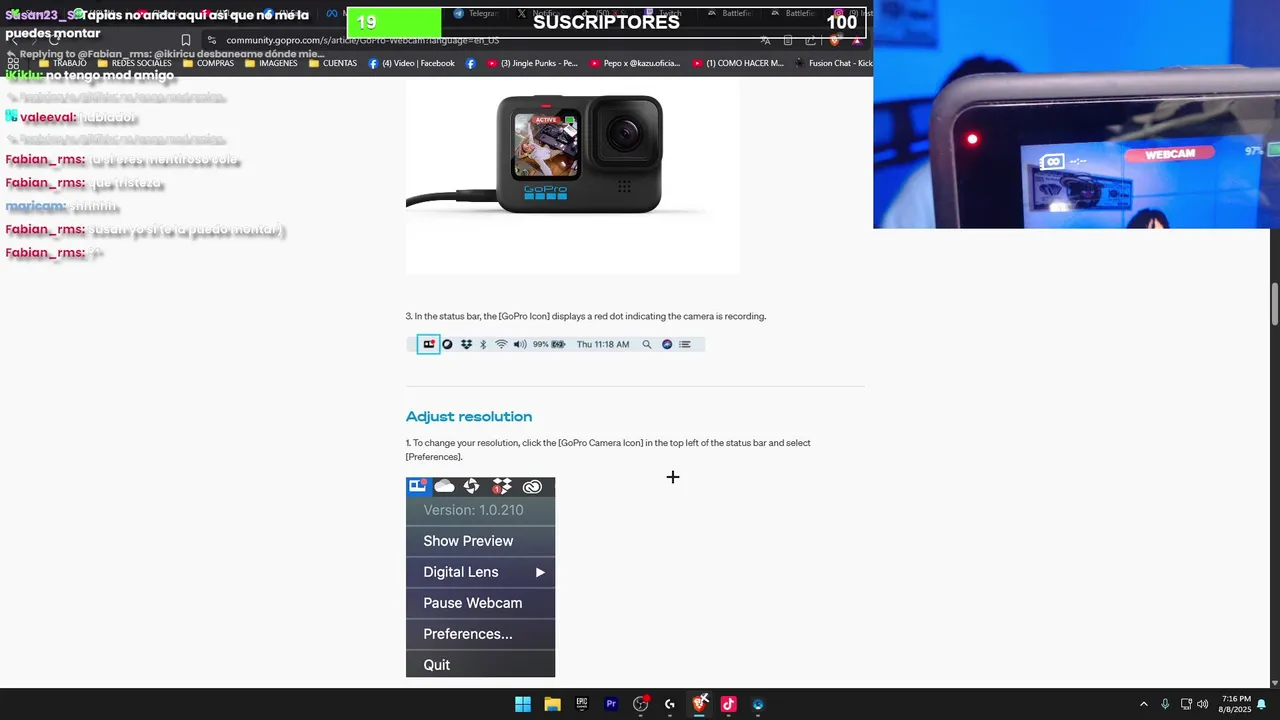
Task: Click the Fabian_rms 'que tristeza' chat message
Action: click(x=84, y=183)
